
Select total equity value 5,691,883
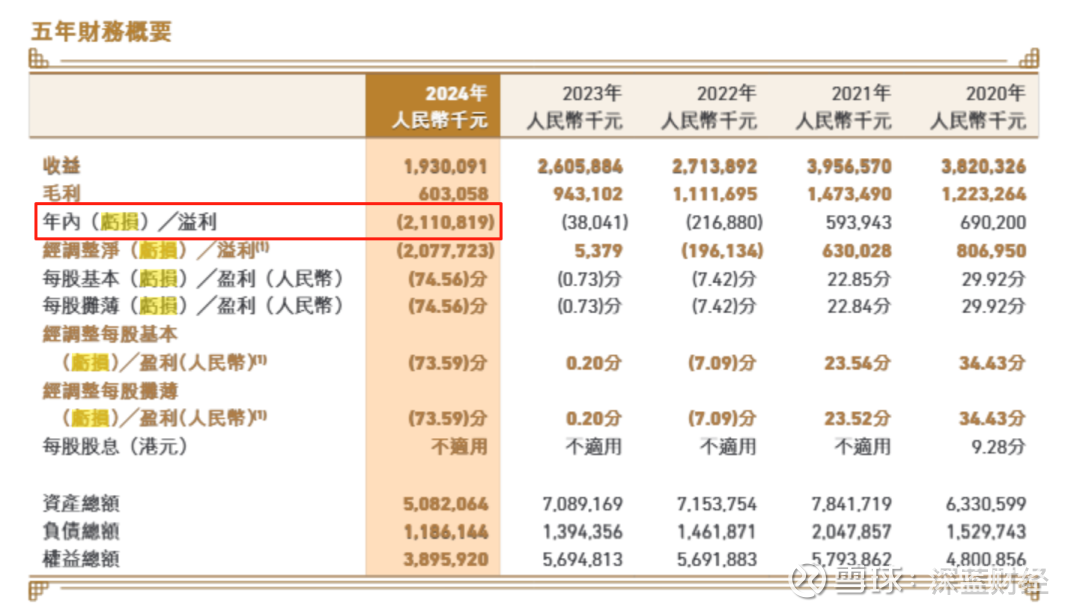click(717, 560)
